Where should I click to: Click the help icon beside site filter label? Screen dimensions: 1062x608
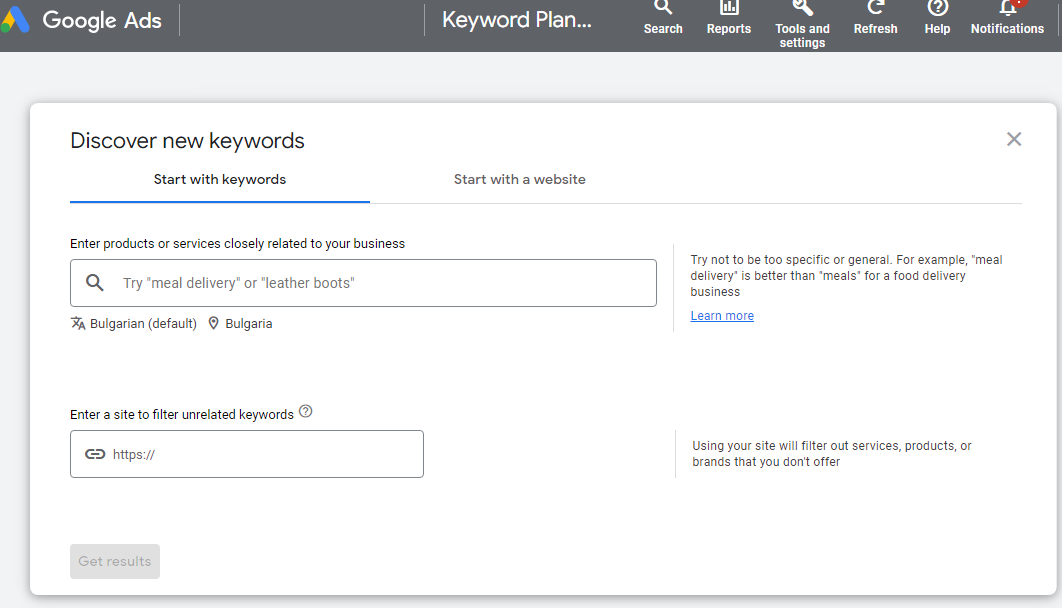[306, 411]
